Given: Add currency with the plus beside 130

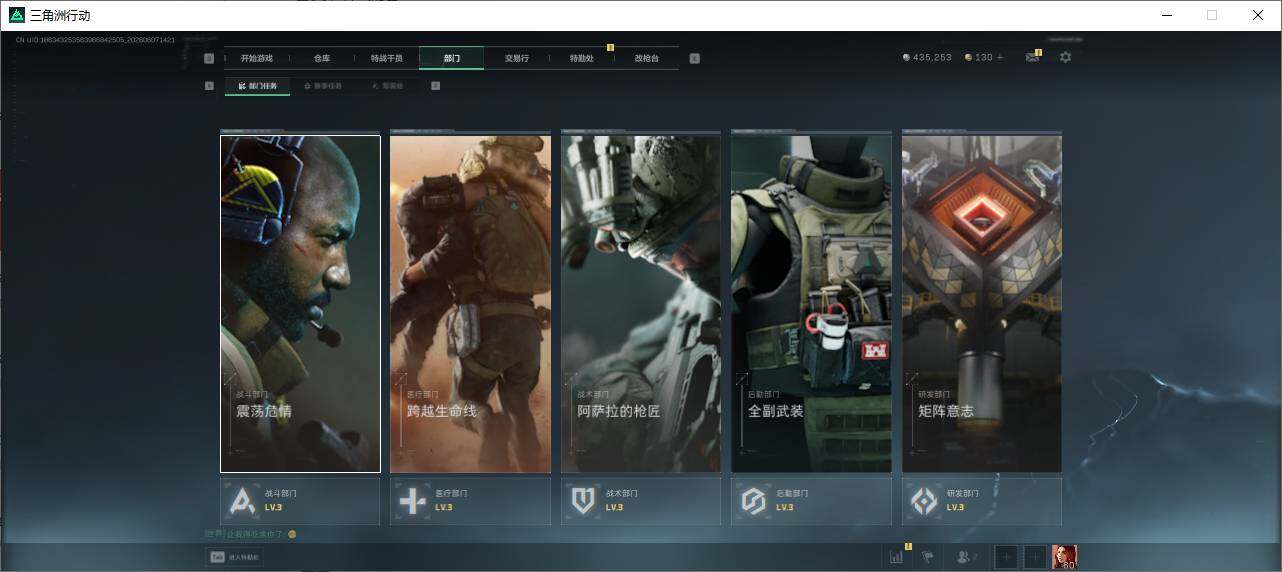Looking at the screenshot, I should click(1000, 57).
